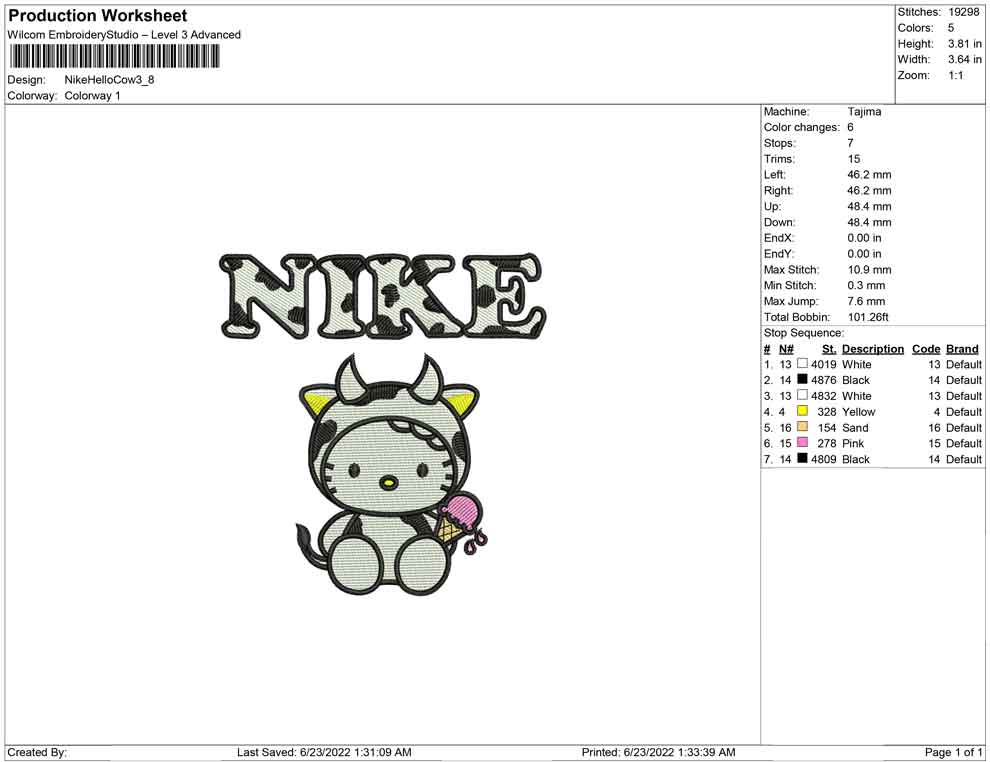The height and width of the screenshot is (762, 990).
Task: Click the white swatch for thread 4019
Action: pos(802,364)
